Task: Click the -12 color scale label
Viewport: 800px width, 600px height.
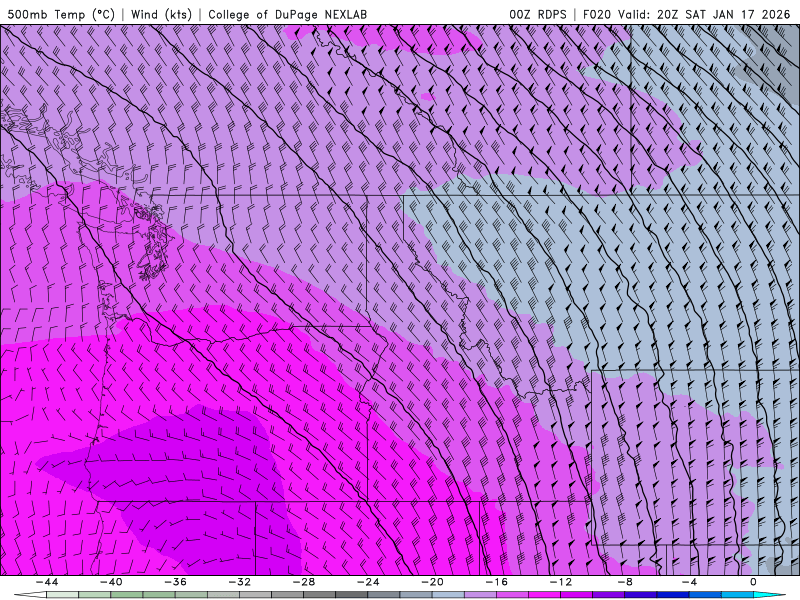Action: (x=561, y=582)
